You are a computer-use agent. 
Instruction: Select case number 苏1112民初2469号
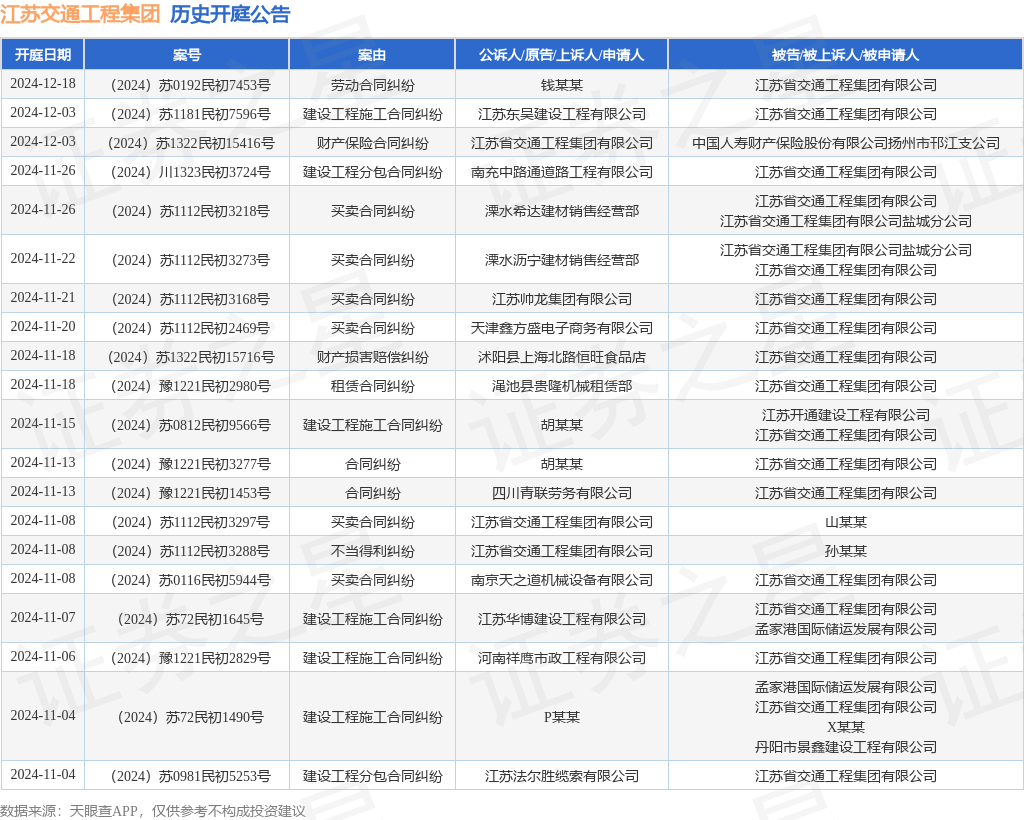[191, 328]
